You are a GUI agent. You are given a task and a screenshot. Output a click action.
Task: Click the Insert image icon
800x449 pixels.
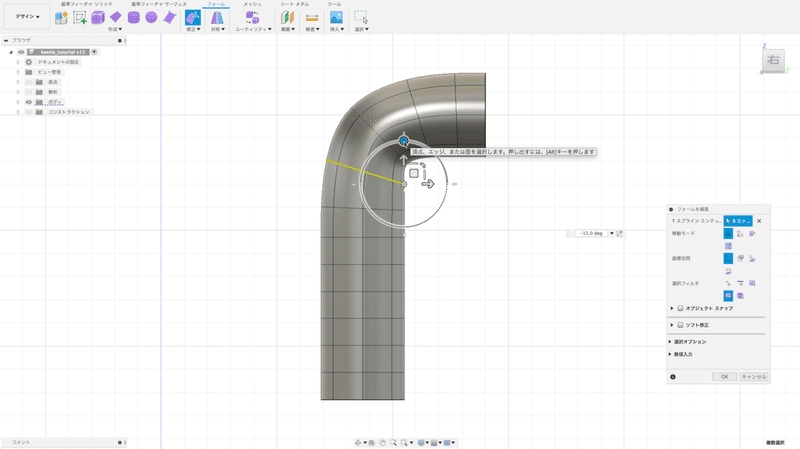[336, 18]
